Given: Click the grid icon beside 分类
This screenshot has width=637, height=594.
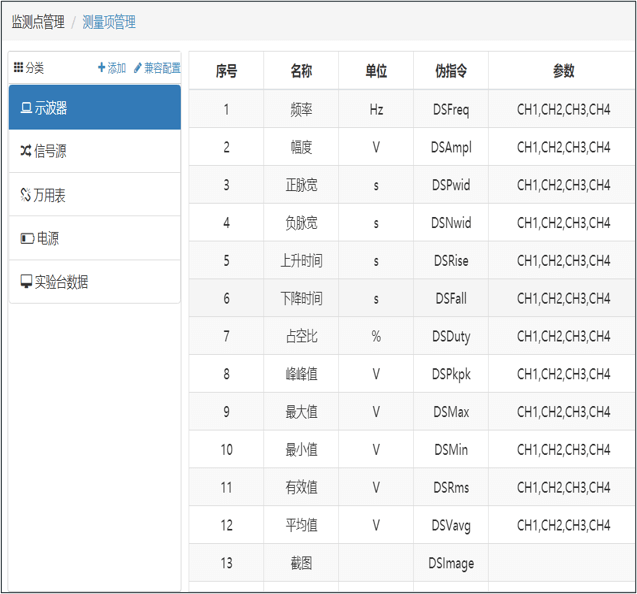Looking at the screenshot, I should (x=18, y=68).
